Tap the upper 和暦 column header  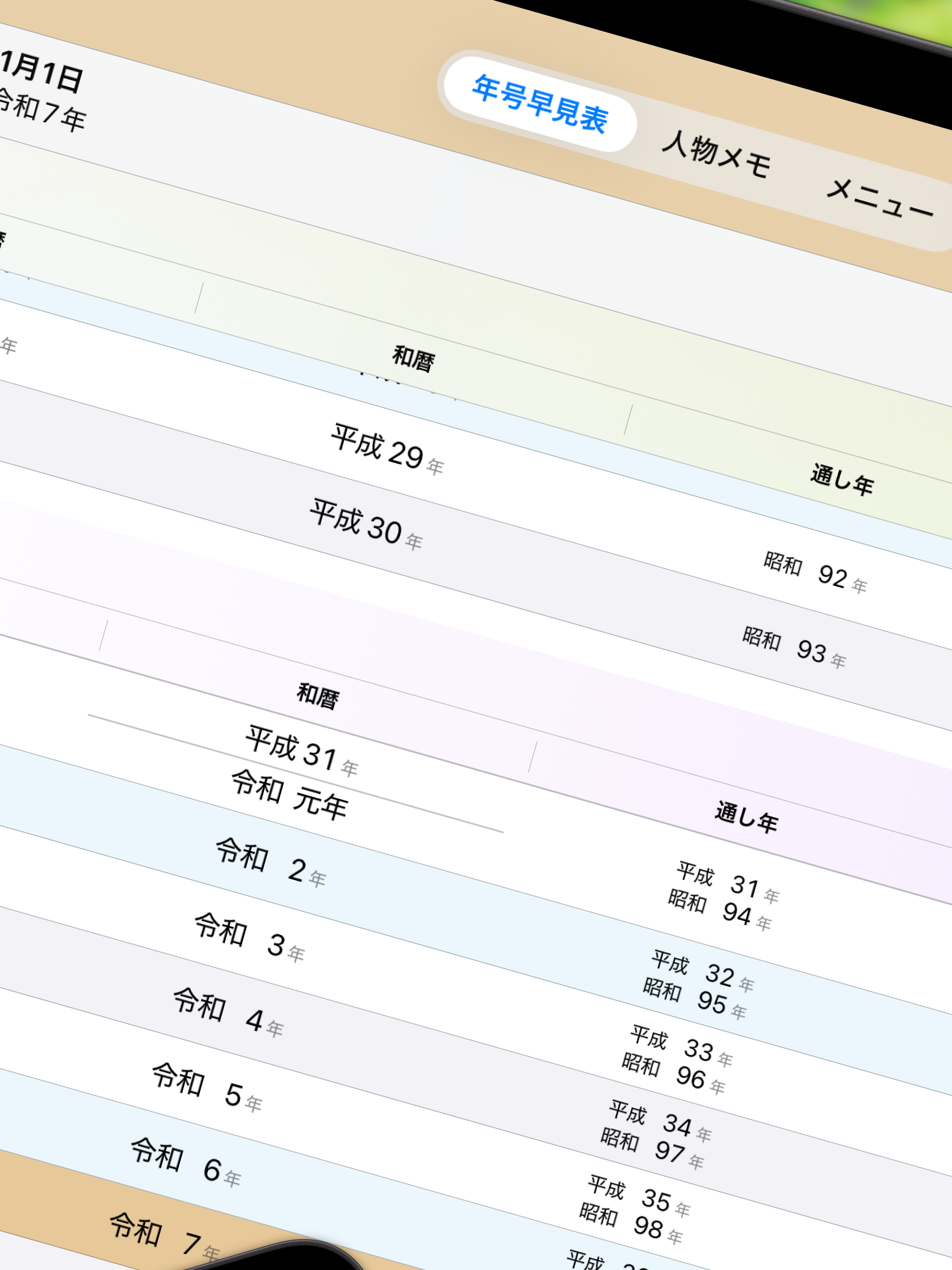413,359
